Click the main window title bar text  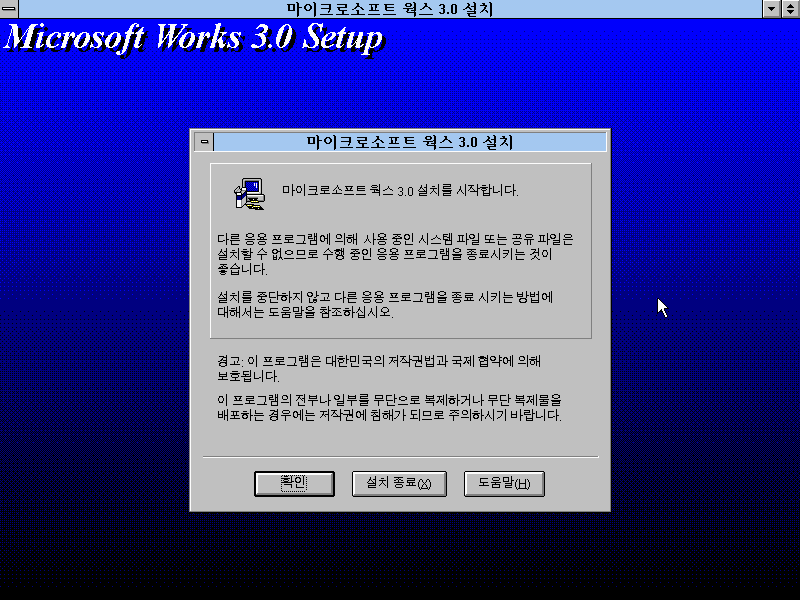[390, 9]
